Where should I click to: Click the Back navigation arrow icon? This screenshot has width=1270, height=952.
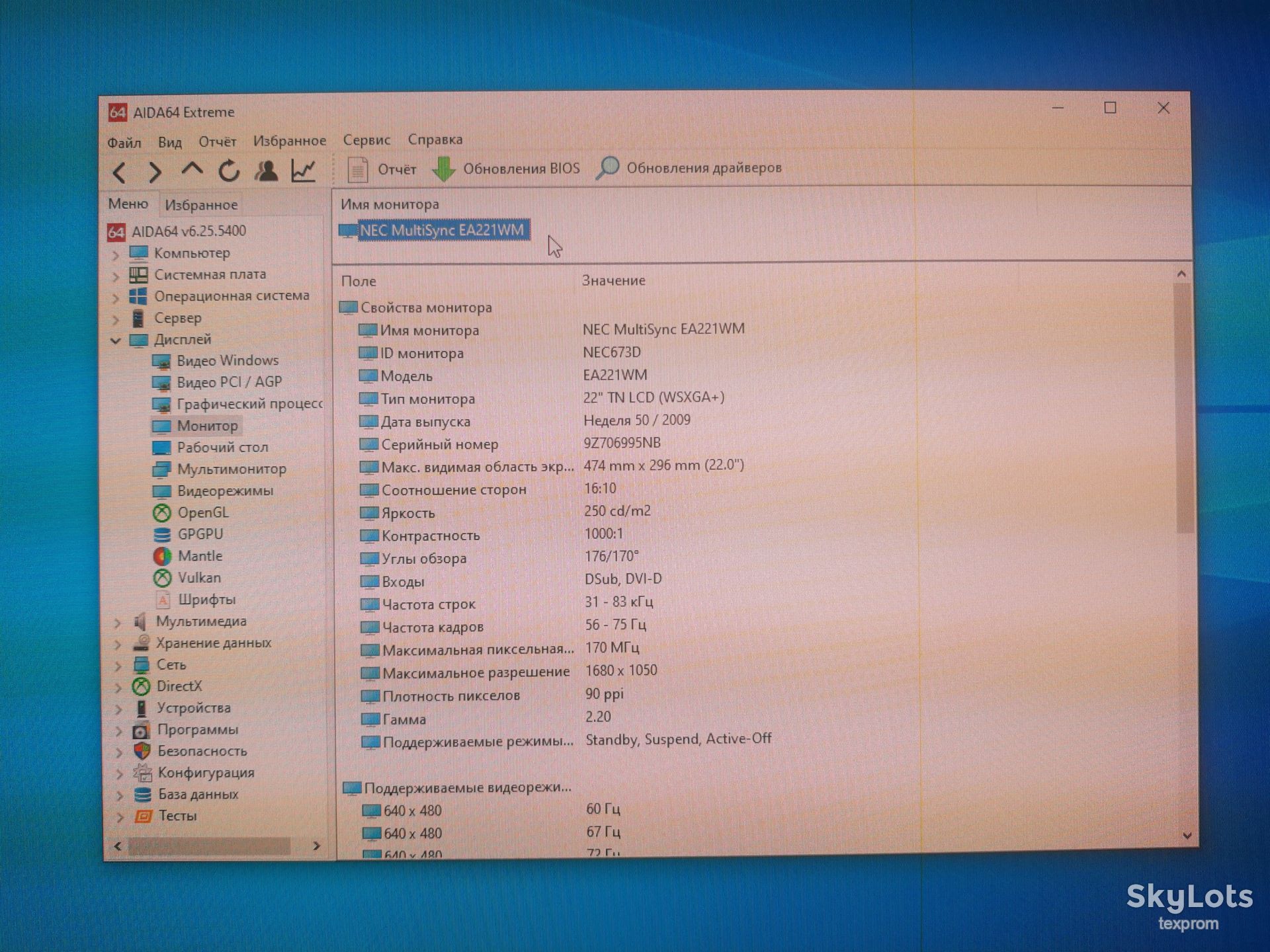pos(120,173)
